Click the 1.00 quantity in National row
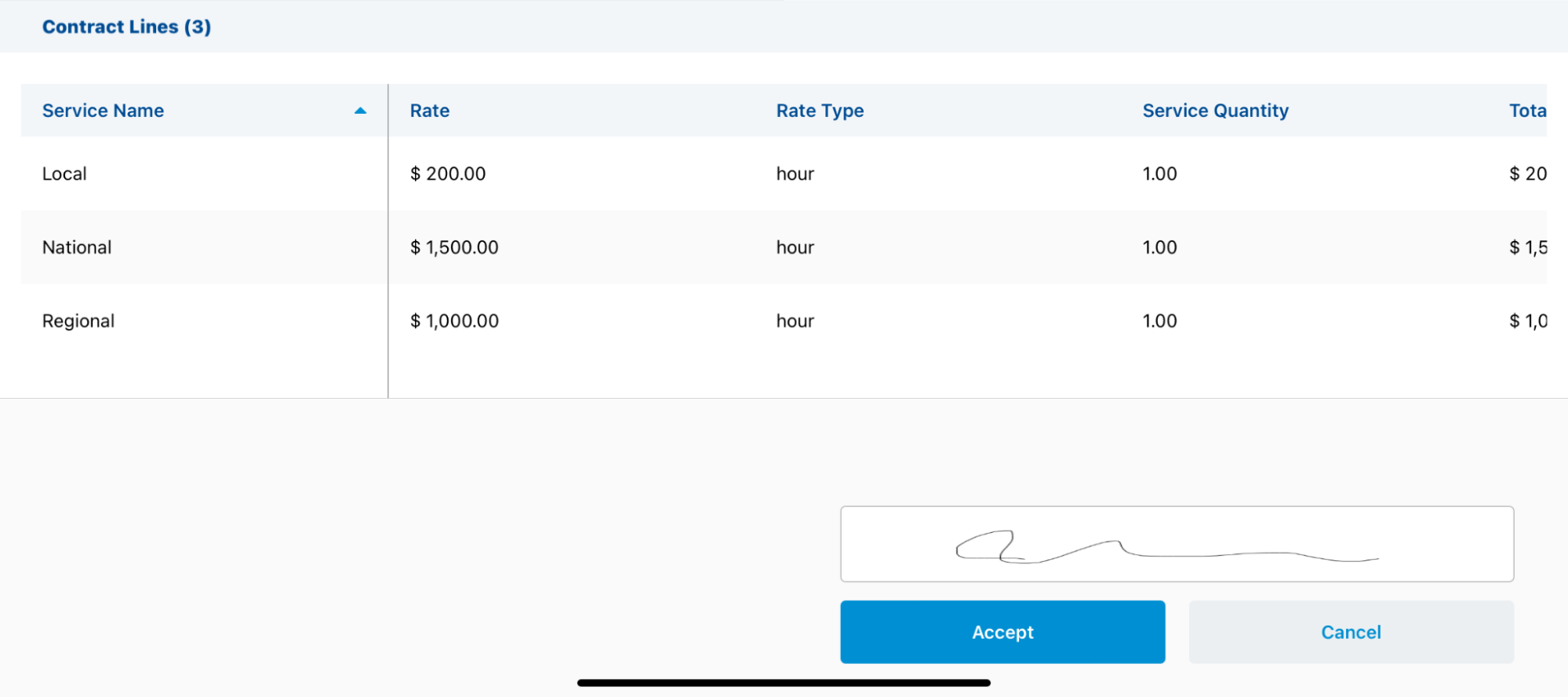 click(1159, 247)
